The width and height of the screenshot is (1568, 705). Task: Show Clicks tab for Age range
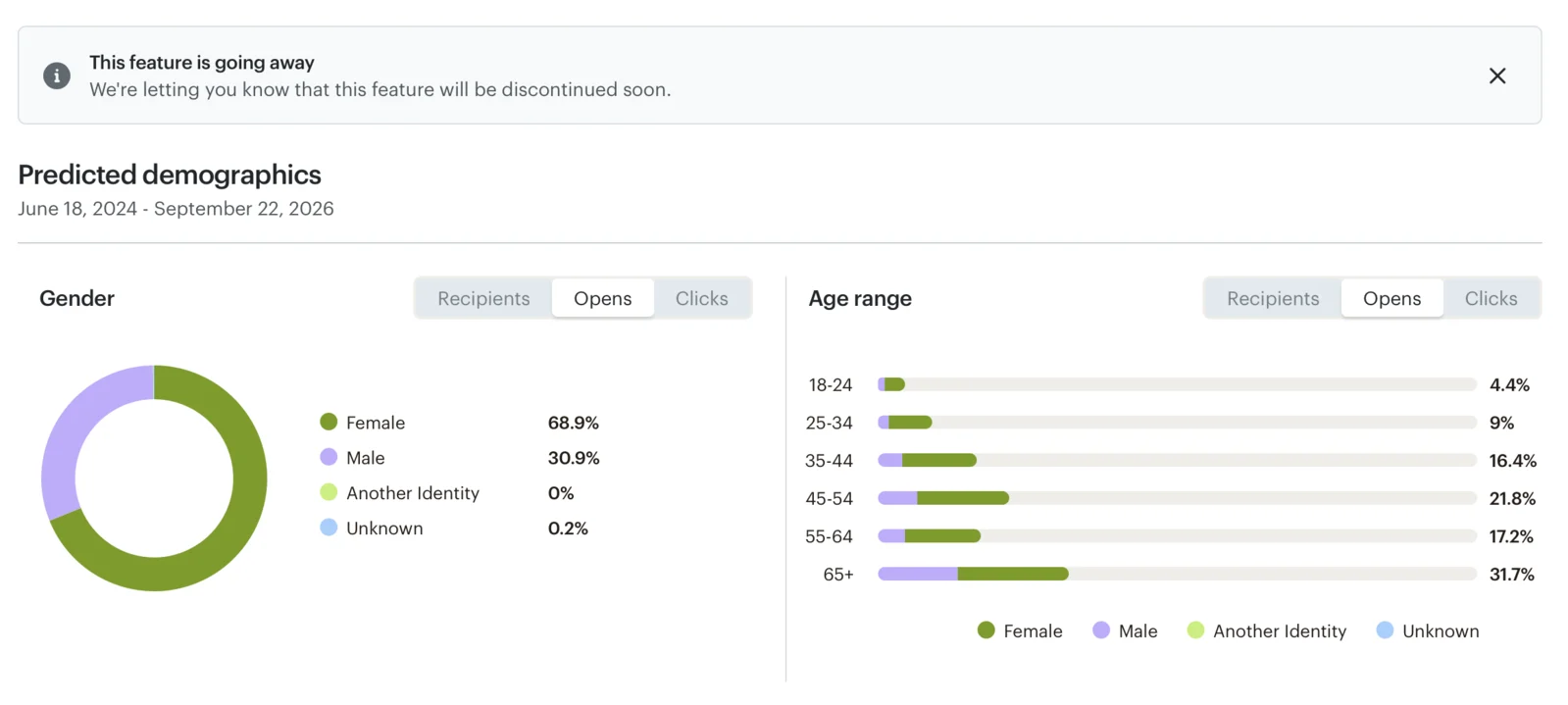click(x=1491, y=298)
